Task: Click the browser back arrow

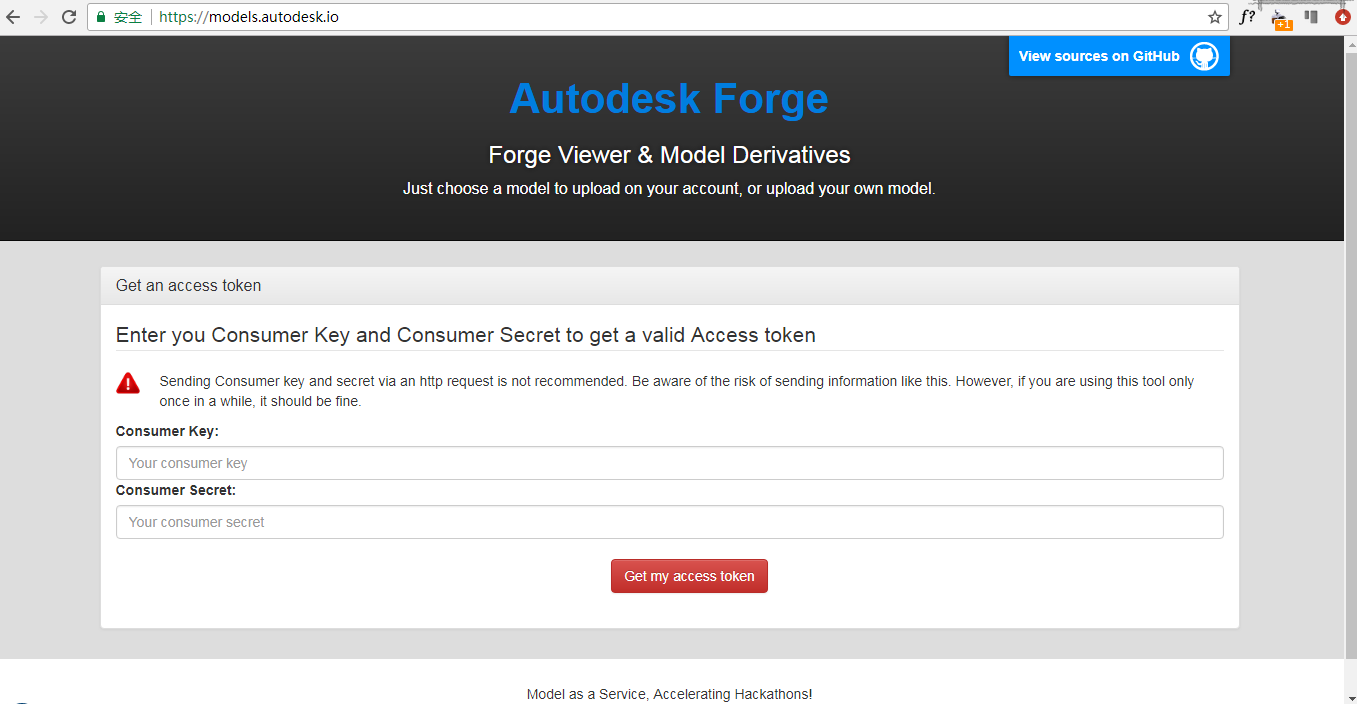Action: 13,17
